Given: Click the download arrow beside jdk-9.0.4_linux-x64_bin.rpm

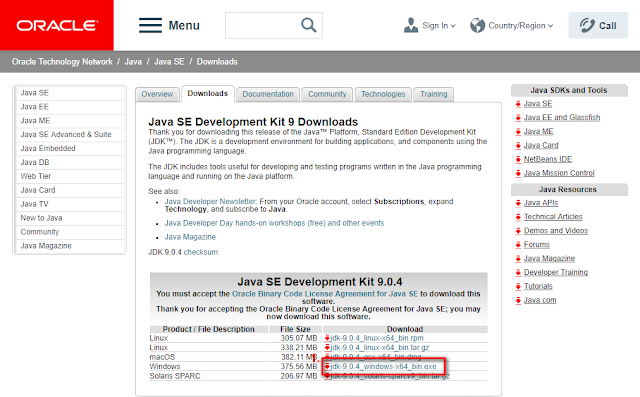Looking at the screenshot, I should pyautogui.click(x=327, y=338).
